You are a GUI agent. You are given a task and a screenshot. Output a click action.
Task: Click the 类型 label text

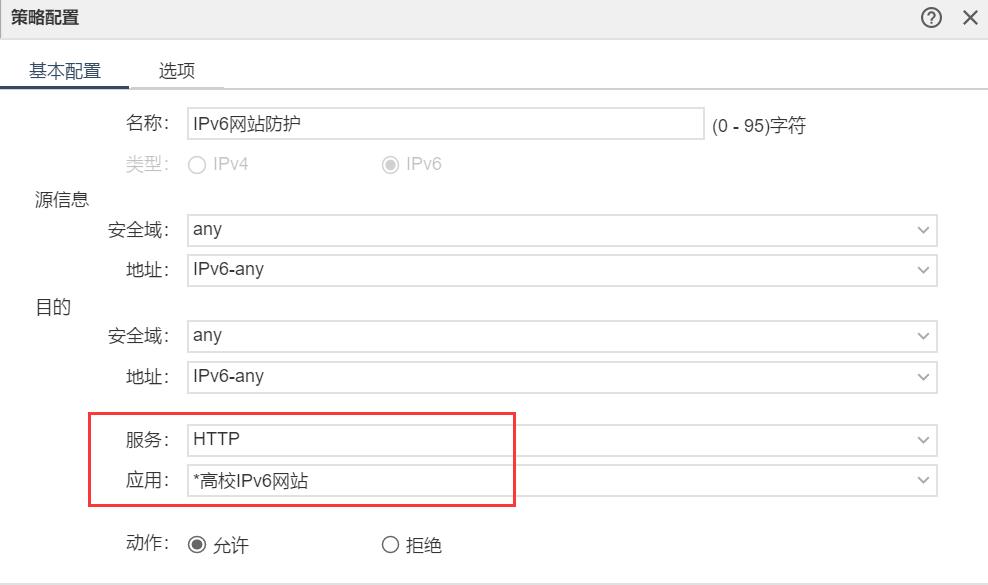click(147, 164)
